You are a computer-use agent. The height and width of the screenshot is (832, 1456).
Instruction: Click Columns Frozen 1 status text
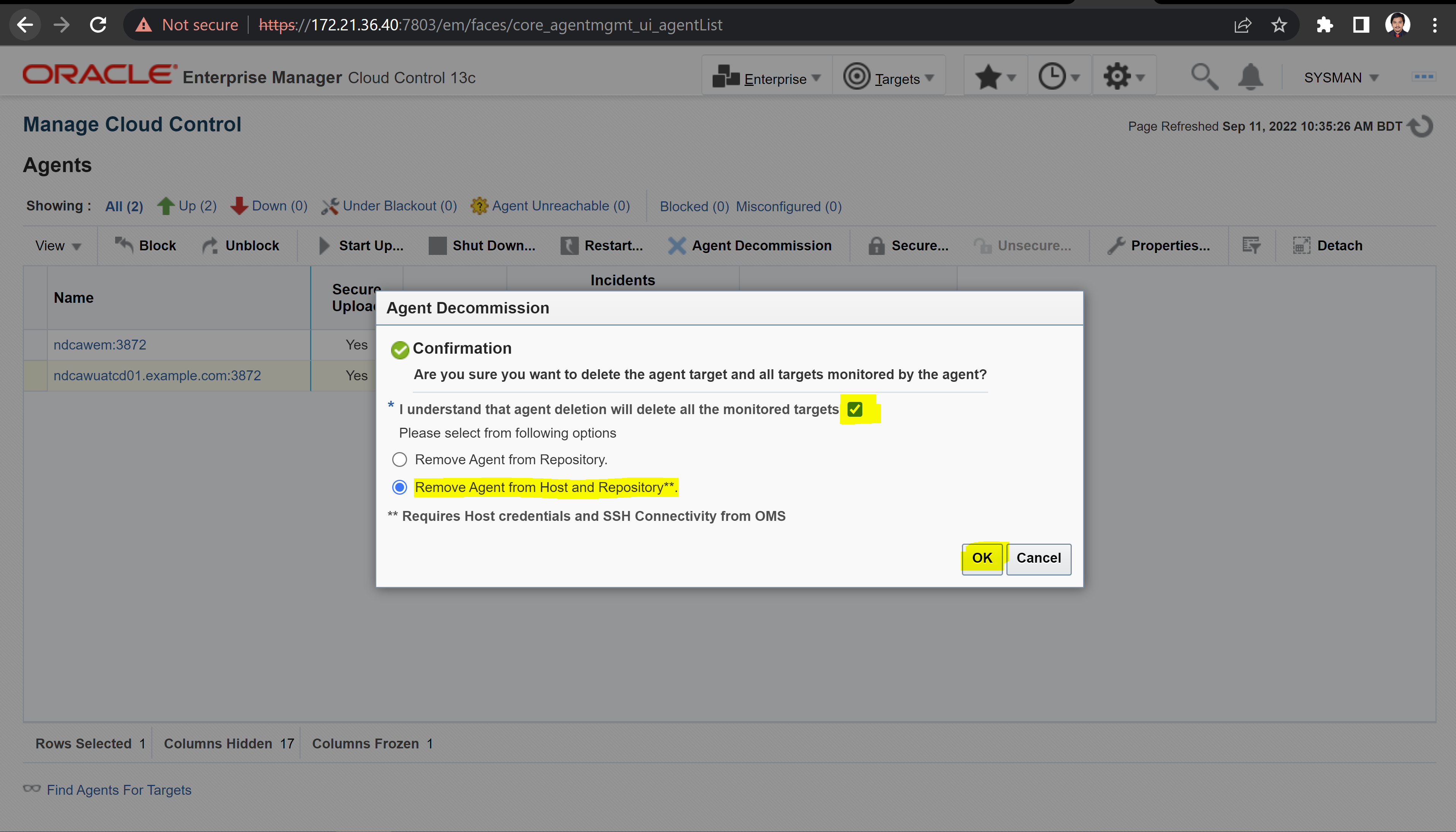[372, 743]
